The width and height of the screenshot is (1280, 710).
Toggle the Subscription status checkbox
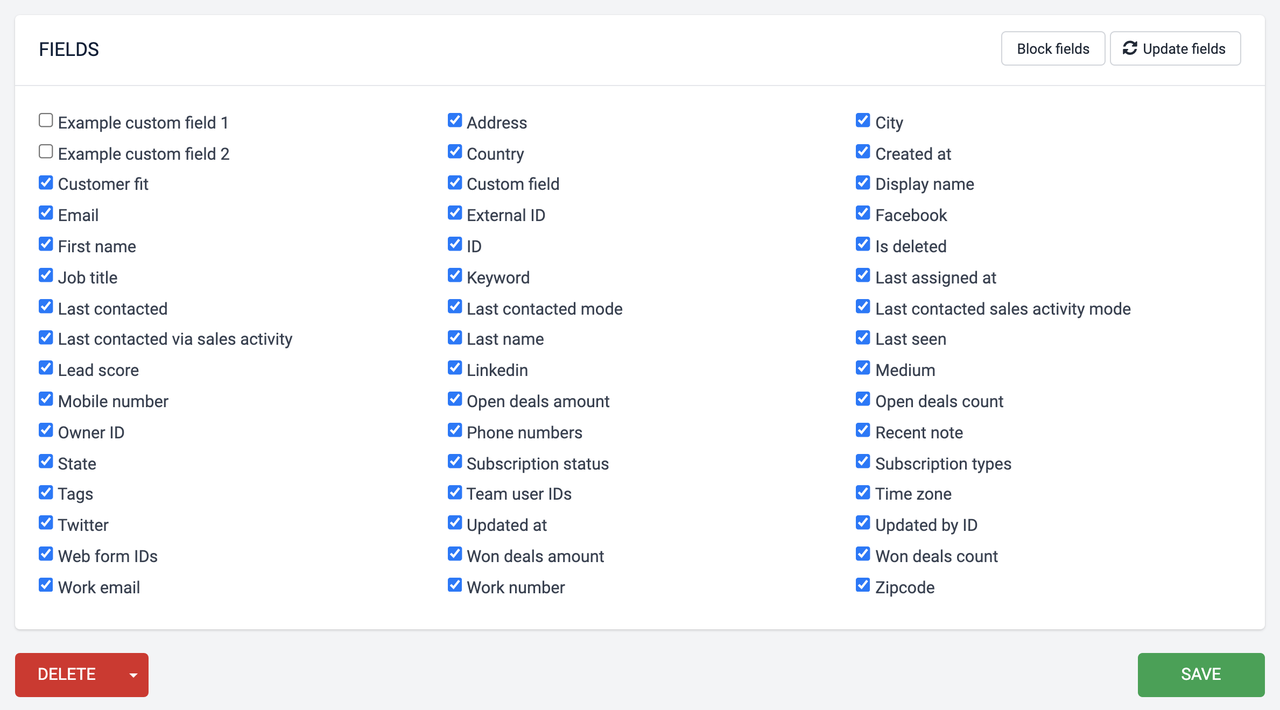click(455, 462)
